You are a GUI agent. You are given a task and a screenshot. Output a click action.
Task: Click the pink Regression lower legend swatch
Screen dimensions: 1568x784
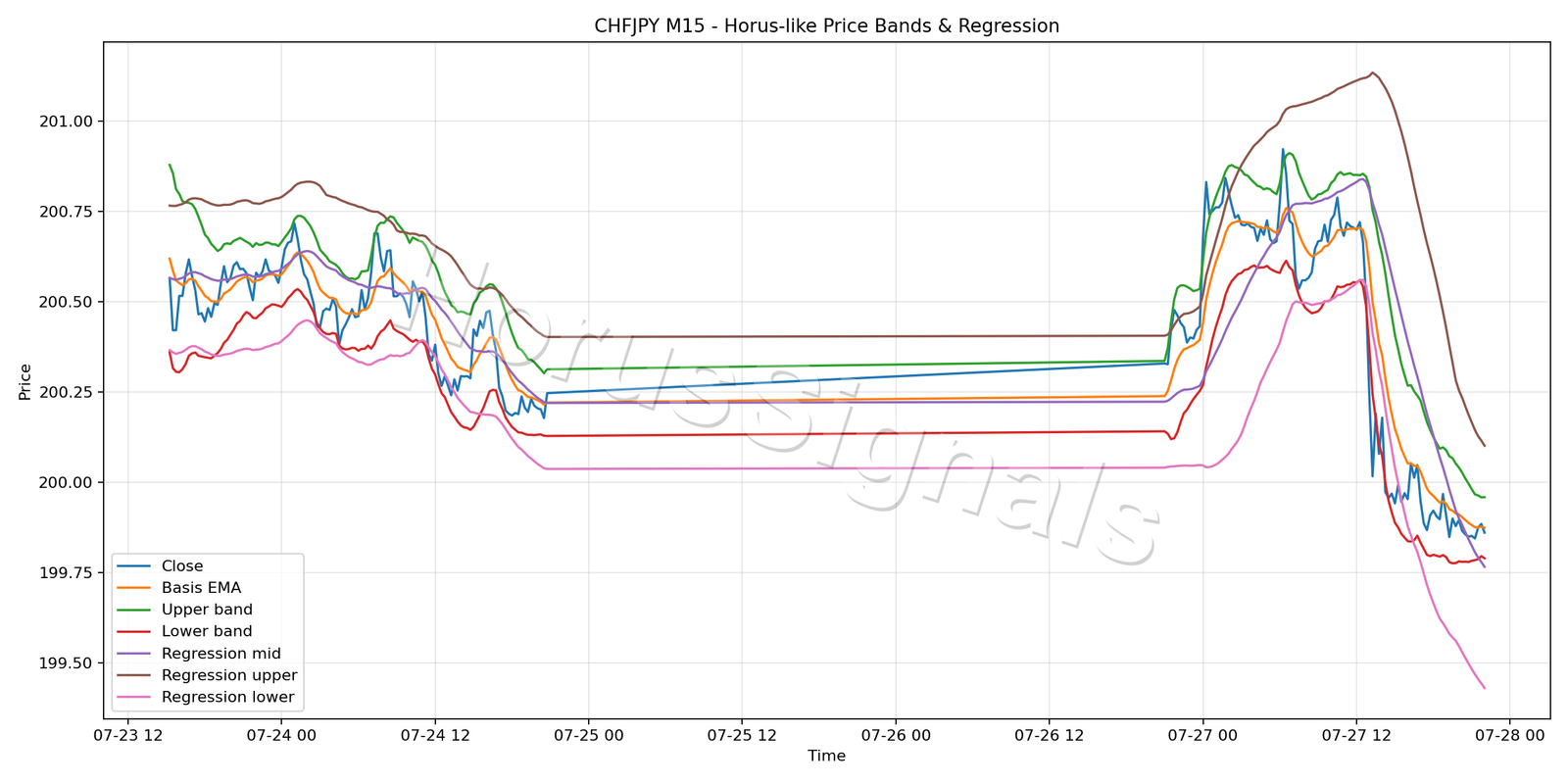(x=134, y=698)
